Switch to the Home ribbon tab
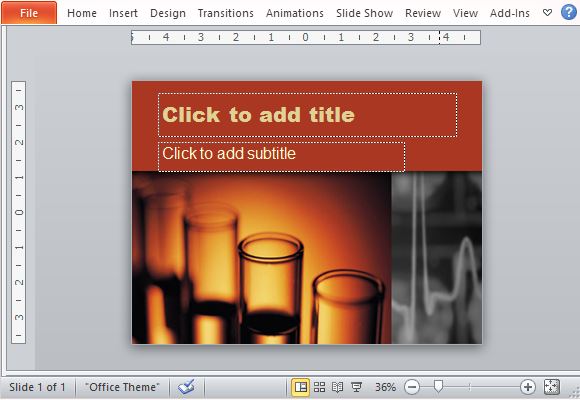 pyautogui.click(x=82, y=13)
